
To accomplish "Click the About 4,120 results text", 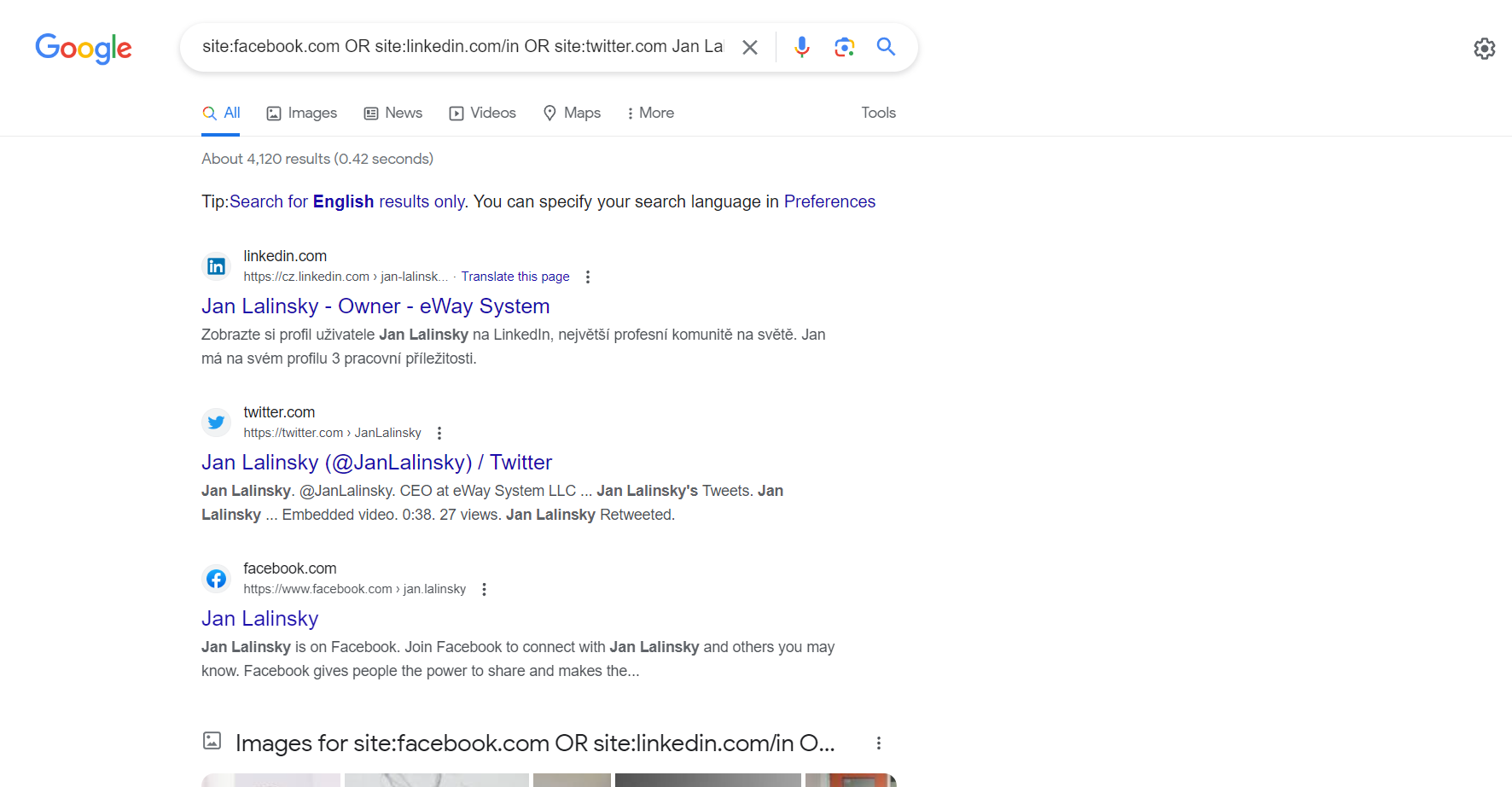I will [x=317, y=159].
